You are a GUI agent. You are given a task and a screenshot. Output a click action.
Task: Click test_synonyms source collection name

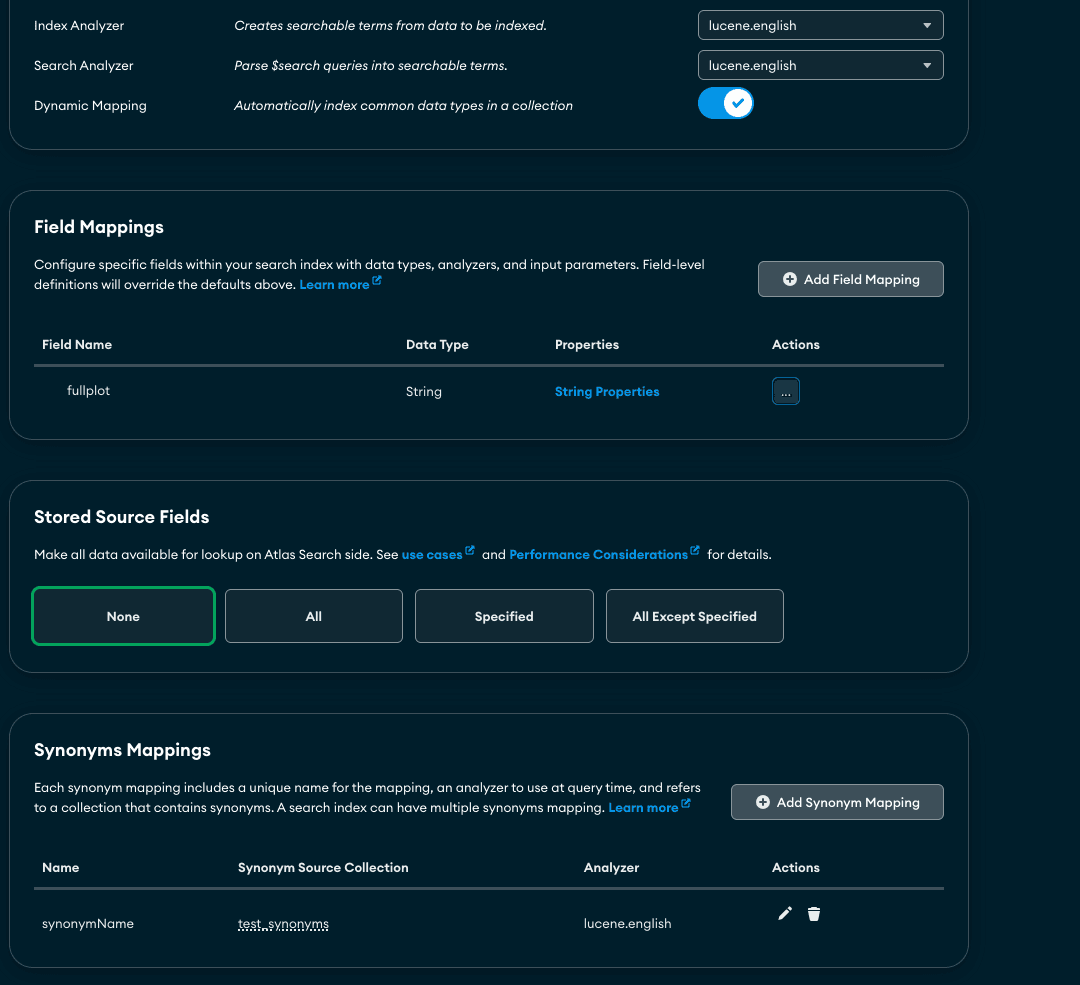click(283, 924)
